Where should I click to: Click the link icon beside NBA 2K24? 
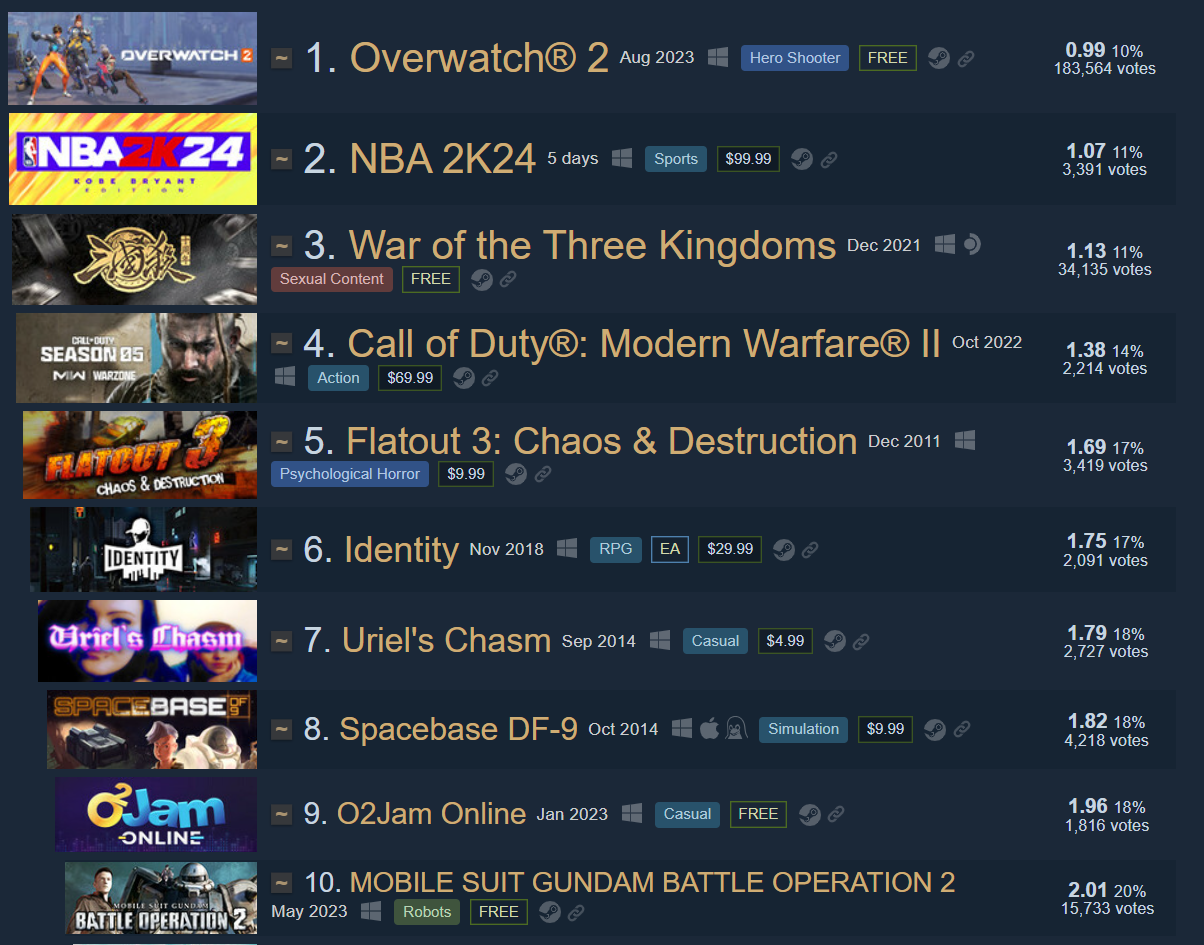(x=828, y=159)
